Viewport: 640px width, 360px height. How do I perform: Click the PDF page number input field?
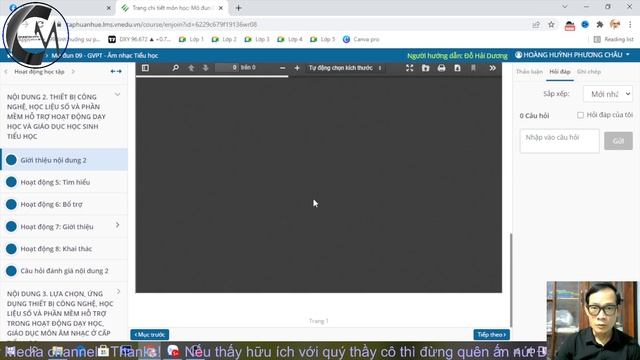(227, 68)
